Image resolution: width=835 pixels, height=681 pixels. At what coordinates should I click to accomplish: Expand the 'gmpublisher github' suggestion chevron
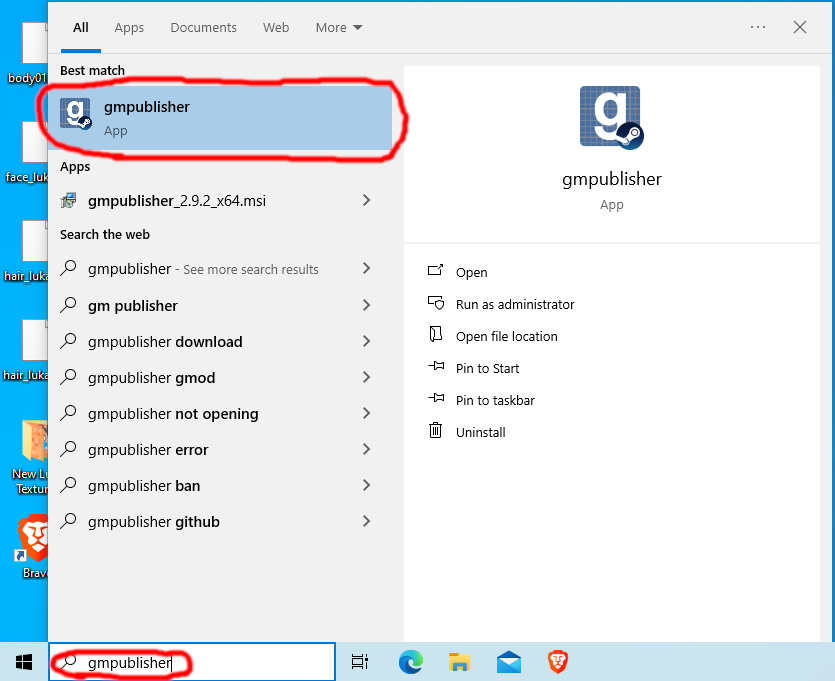(366, 521)
